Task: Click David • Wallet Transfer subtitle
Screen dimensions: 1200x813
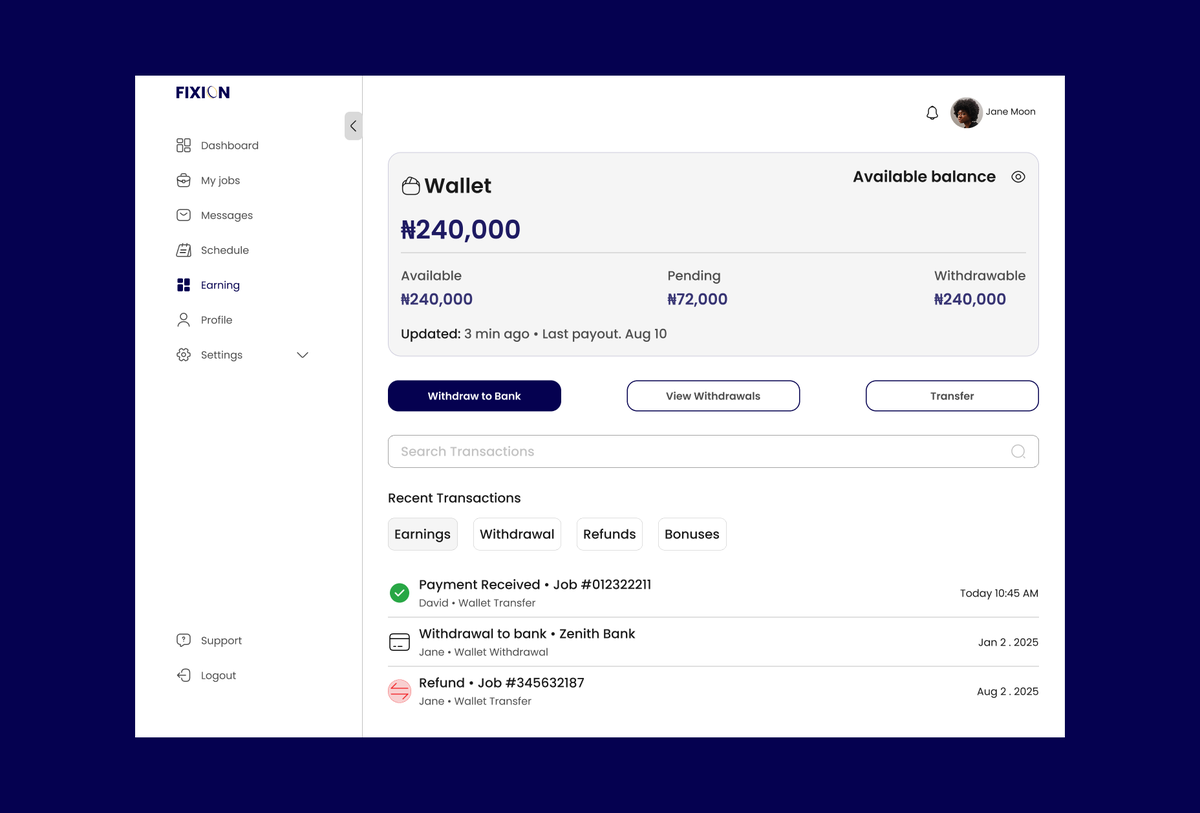Action: tap(477, 603)
